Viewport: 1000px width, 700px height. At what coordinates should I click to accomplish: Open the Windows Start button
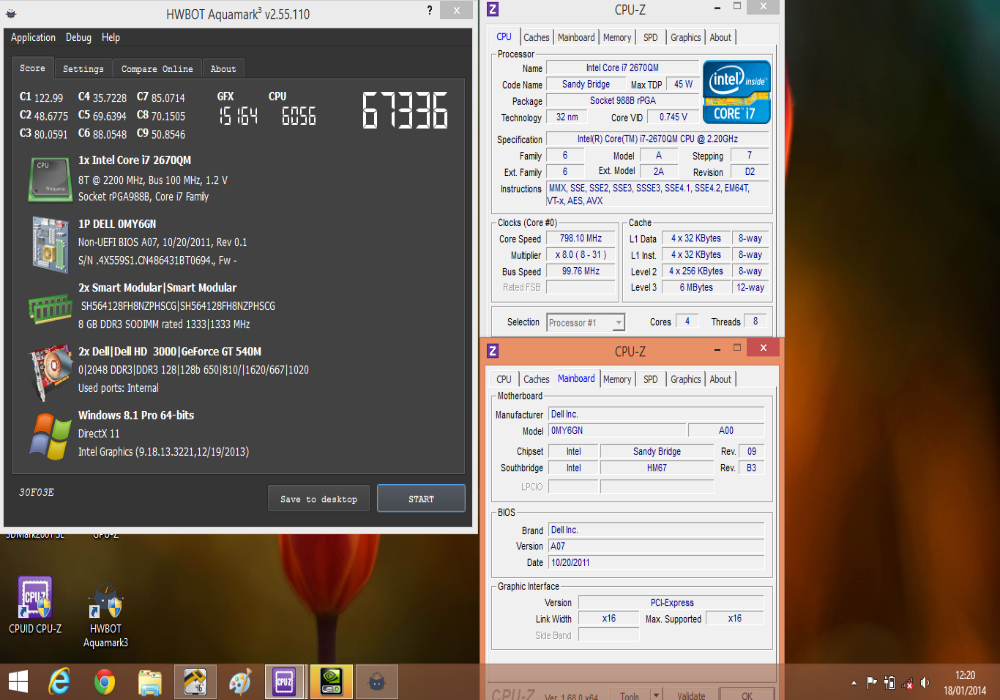[x=18, y=682]
